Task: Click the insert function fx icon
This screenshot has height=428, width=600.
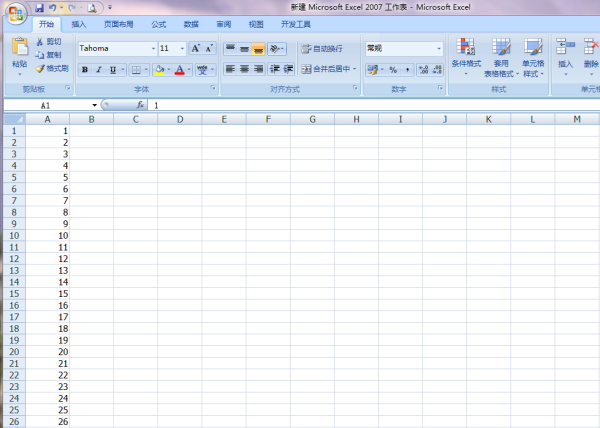Action: pyautogui.click(x=140, y=105)
